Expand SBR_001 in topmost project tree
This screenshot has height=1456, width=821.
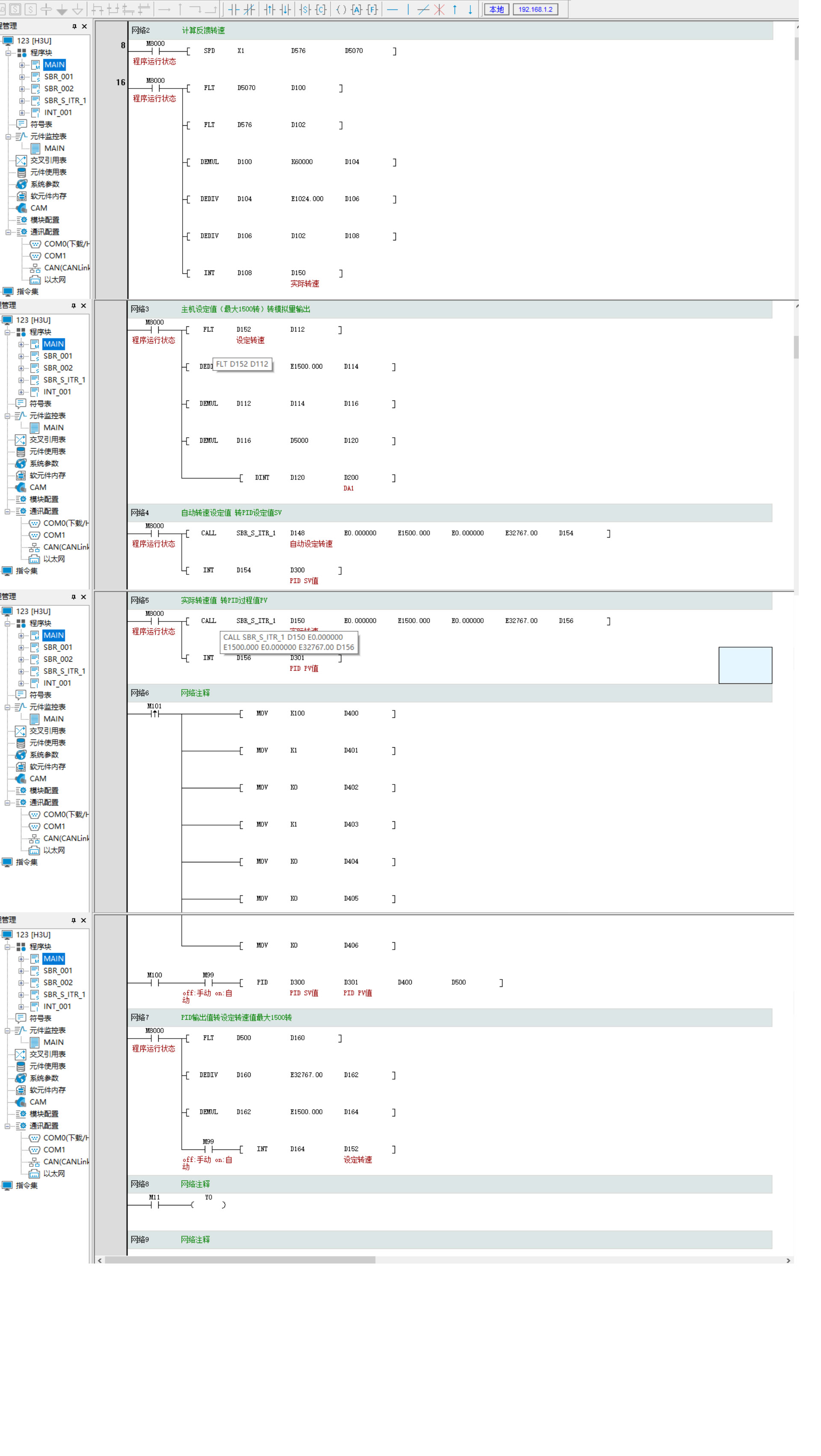pos(22,77)
